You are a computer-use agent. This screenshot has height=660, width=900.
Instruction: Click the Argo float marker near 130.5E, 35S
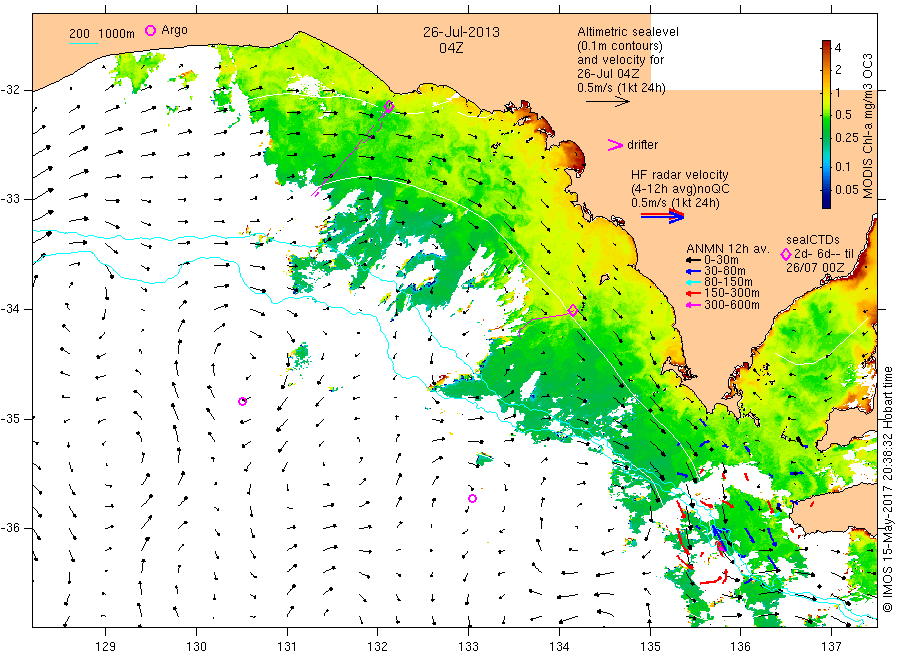[242, 401]
